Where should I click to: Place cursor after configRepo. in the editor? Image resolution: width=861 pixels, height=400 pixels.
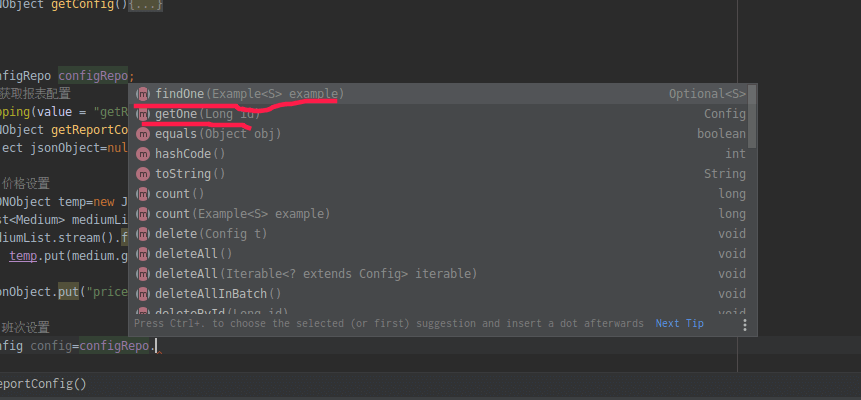click(x=158, y=346)
